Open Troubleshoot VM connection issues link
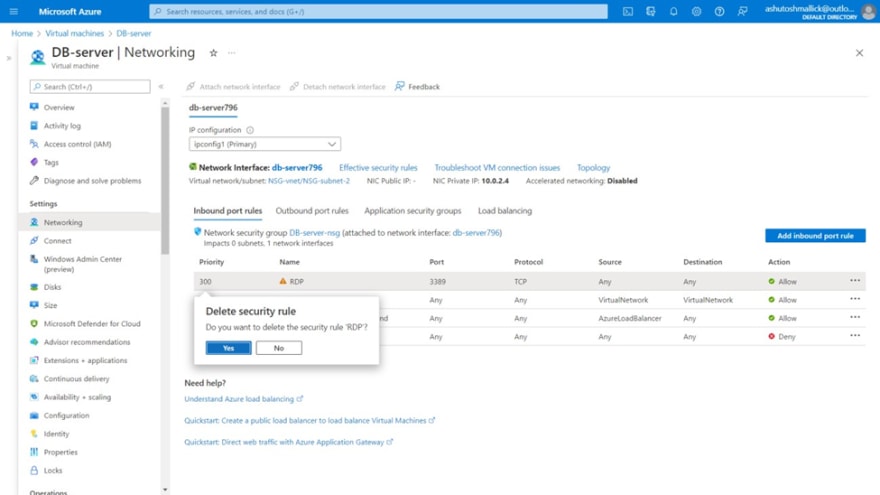The height and width of the screenshot is (495, 880). tap(497, 168)
